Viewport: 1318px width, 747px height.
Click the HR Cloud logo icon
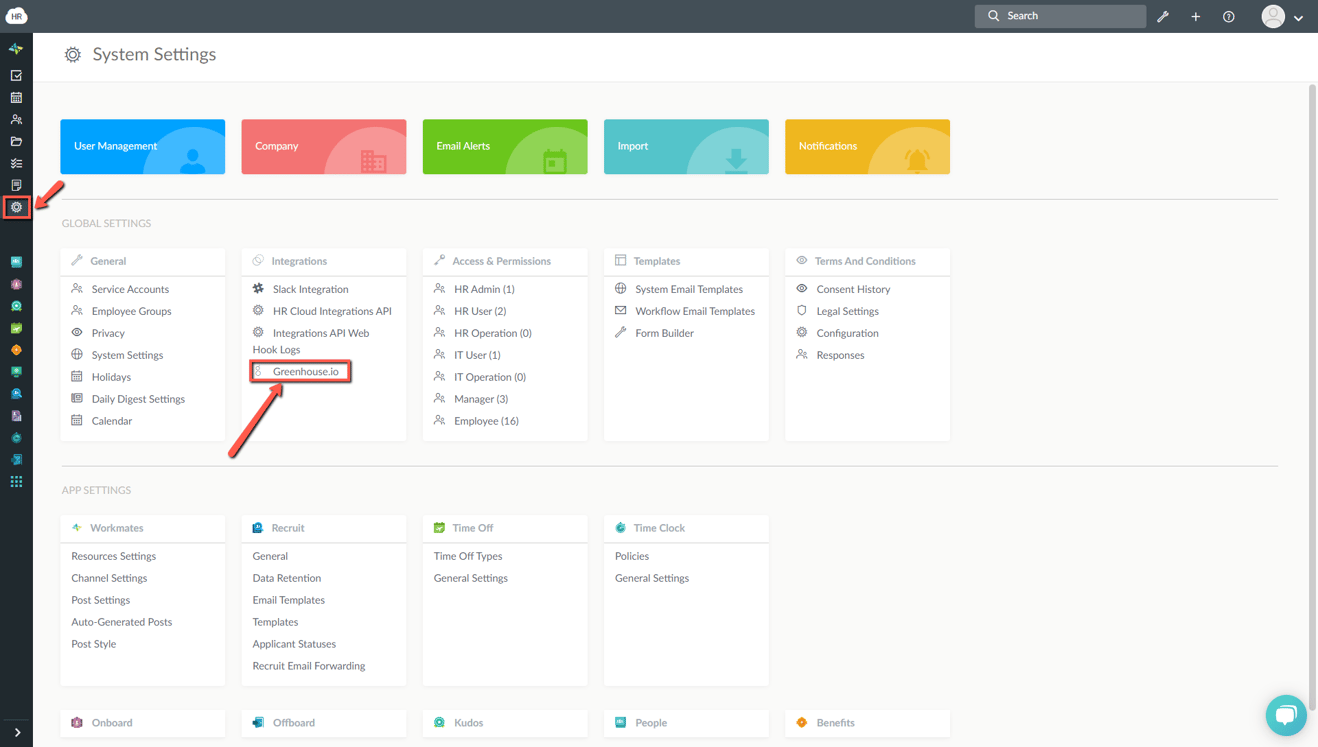pyautogui.click(x=16, y=16)
